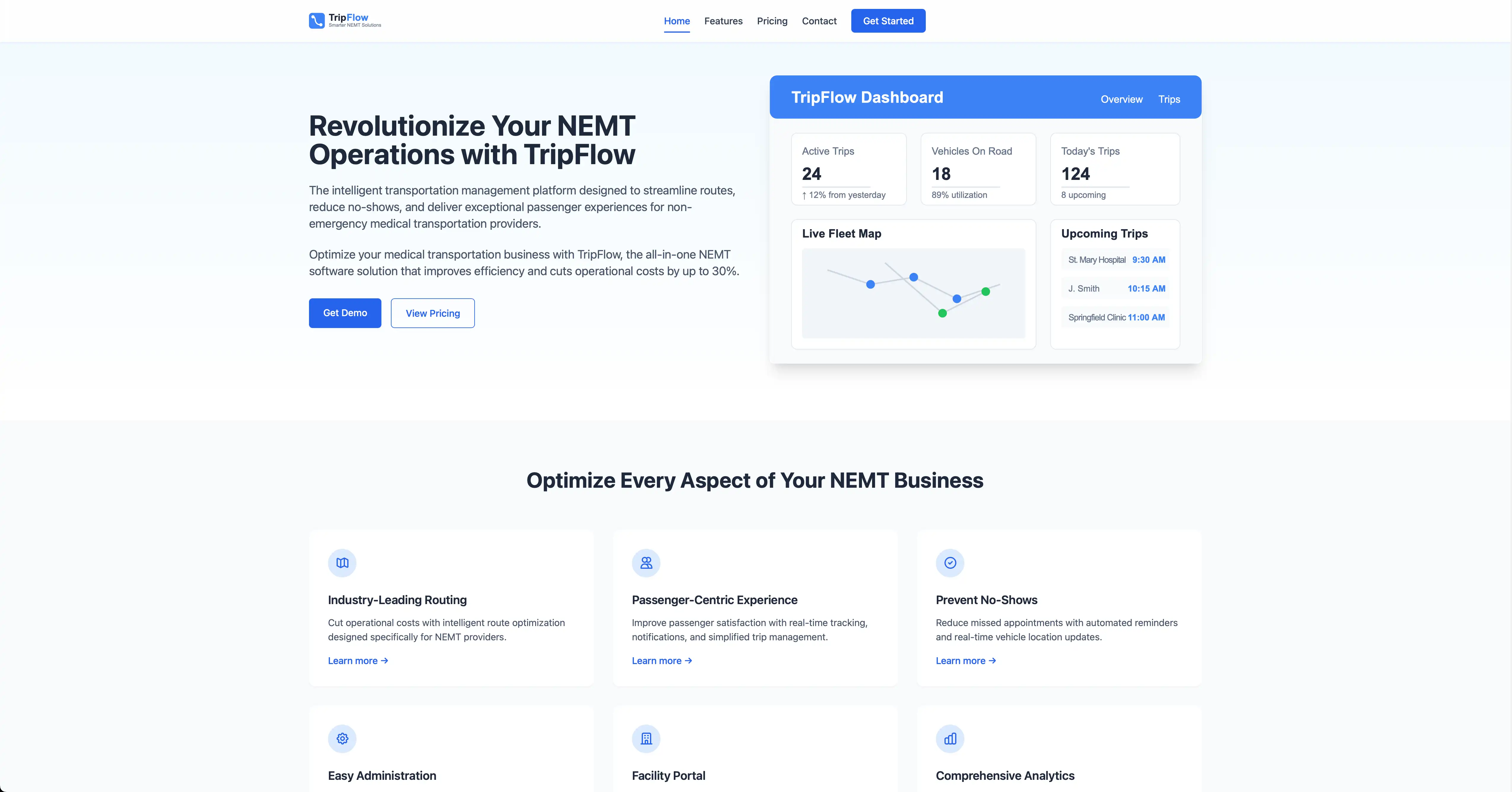The height and width of the screenshot is (792, 1512).
Task: Click the Industry-Leading Routing heading
Action: click(397, 600)
